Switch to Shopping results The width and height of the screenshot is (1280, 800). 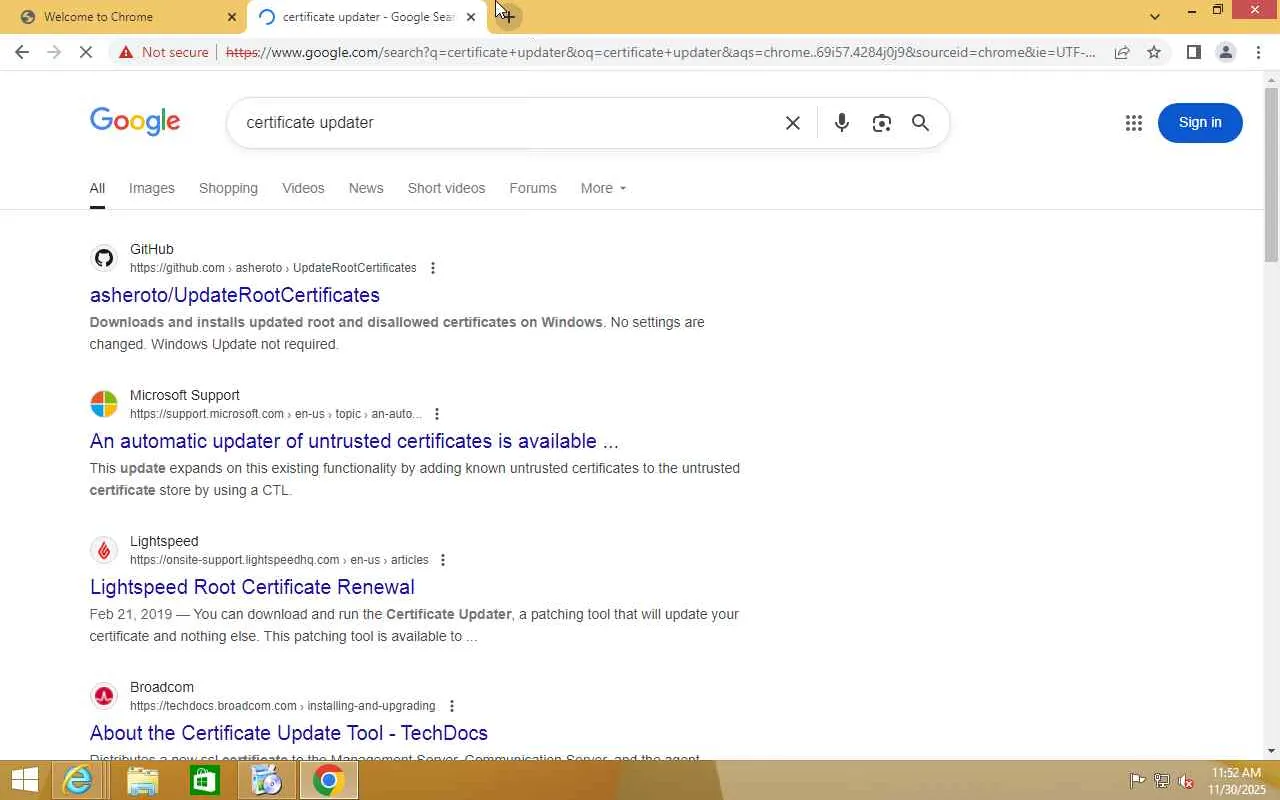tap(228, 188)
